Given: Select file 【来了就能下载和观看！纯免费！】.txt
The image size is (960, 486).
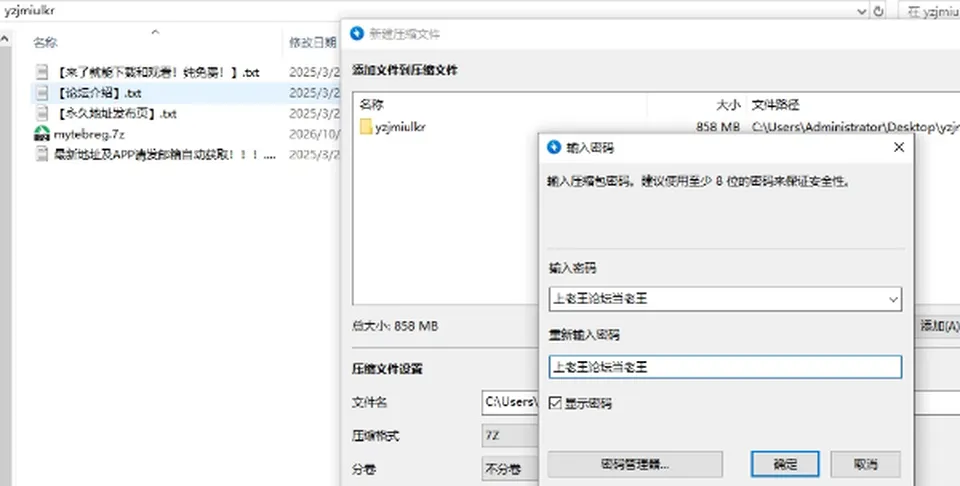Looking at the screenshot, I should click(x=157, y=72).
